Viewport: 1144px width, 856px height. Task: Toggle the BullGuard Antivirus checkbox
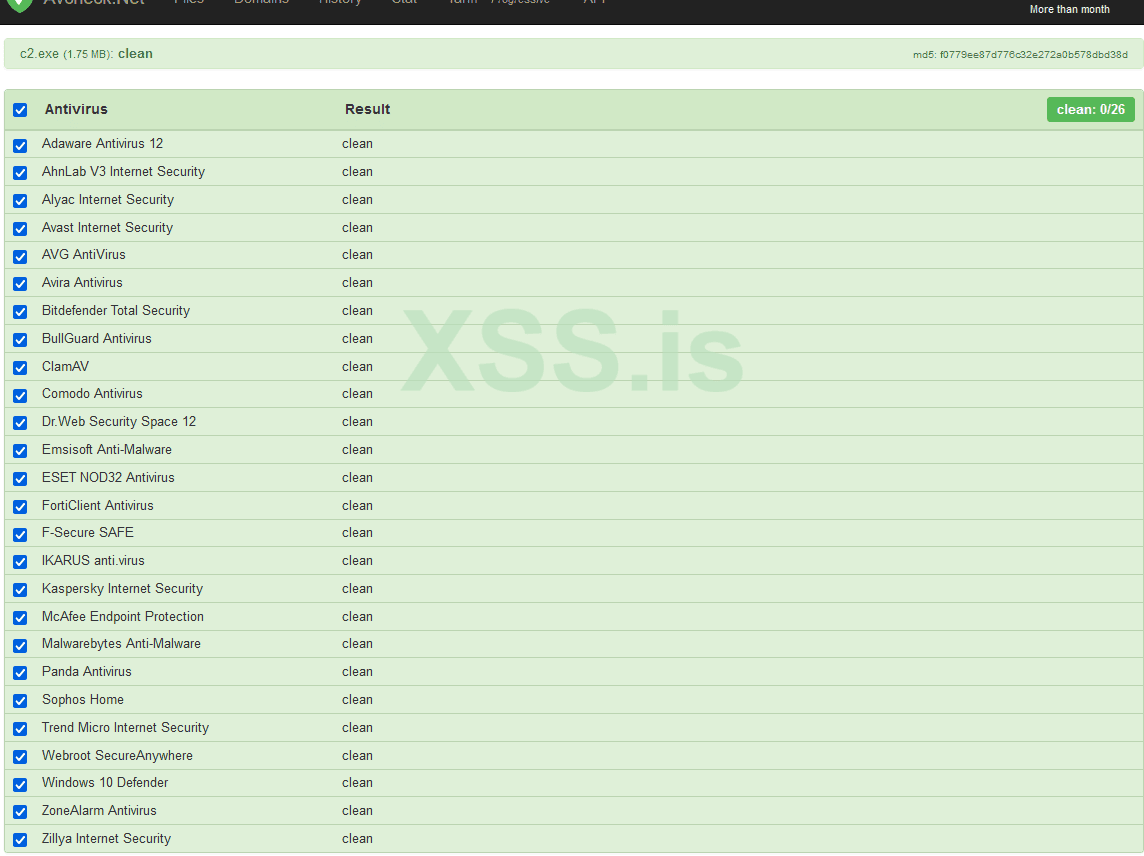click(x=20, y=340)
